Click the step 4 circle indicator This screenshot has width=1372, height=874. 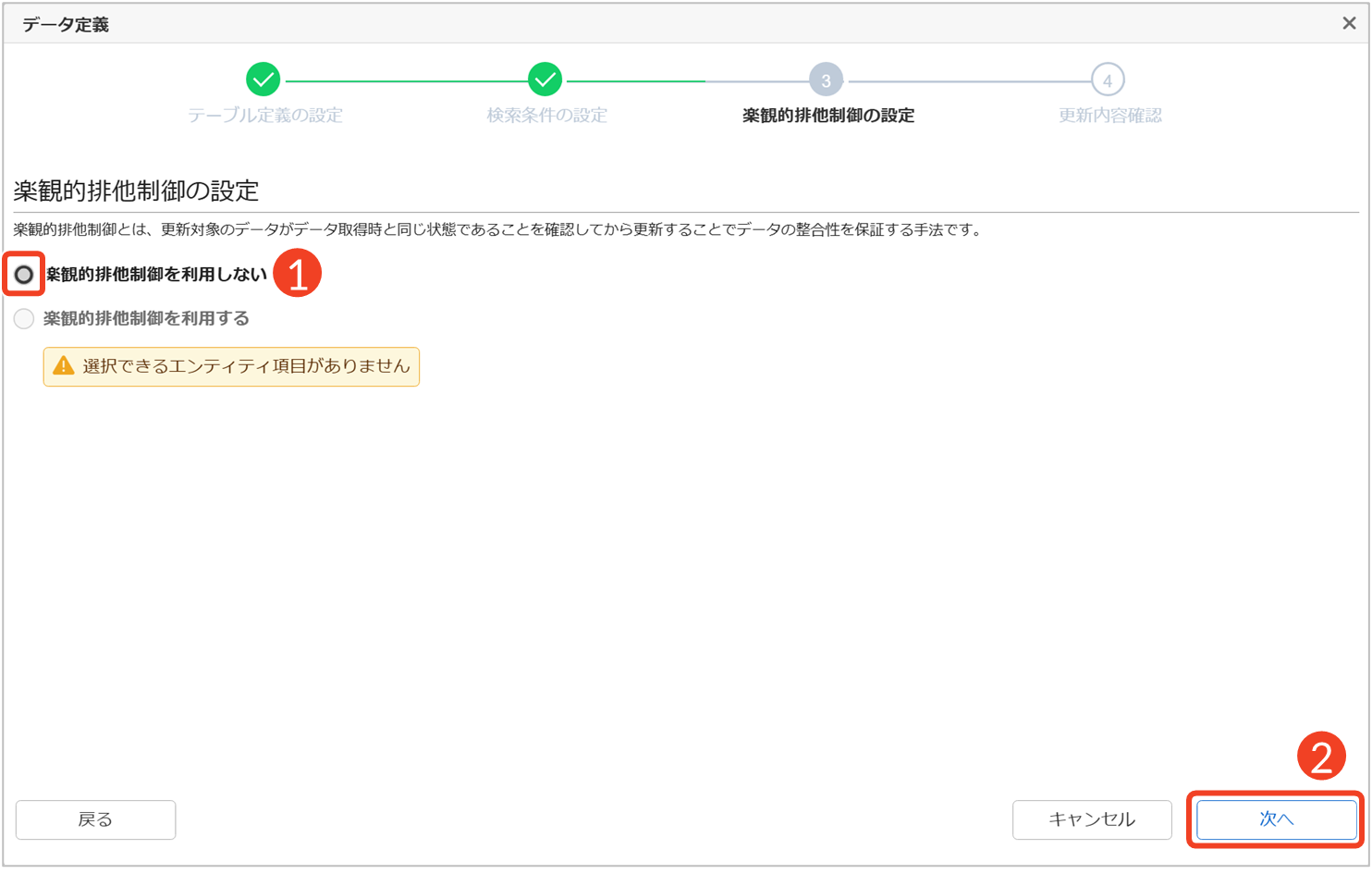(1107, 80)
